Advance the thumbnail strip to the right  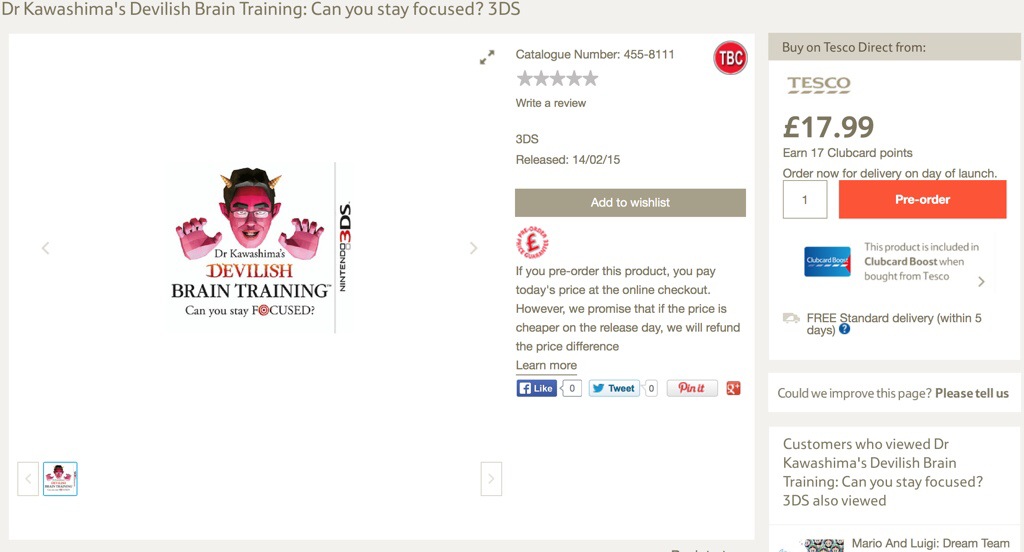tap(491, 479)
